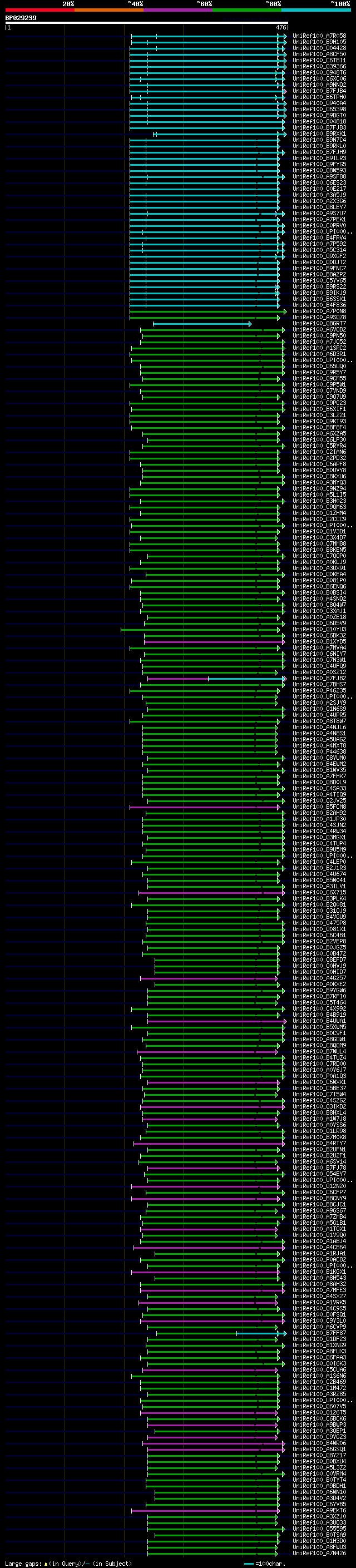Open hit UniRef100_B6TPH0
The width and height of the screenshot is (356, 1568).
[319, 97]
